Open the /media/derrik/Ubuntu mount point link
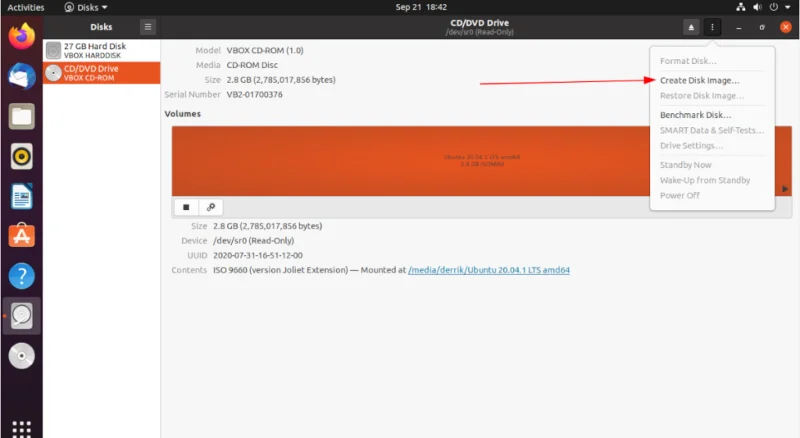Viewport: 800px width, 438px height. pos(489,270)
